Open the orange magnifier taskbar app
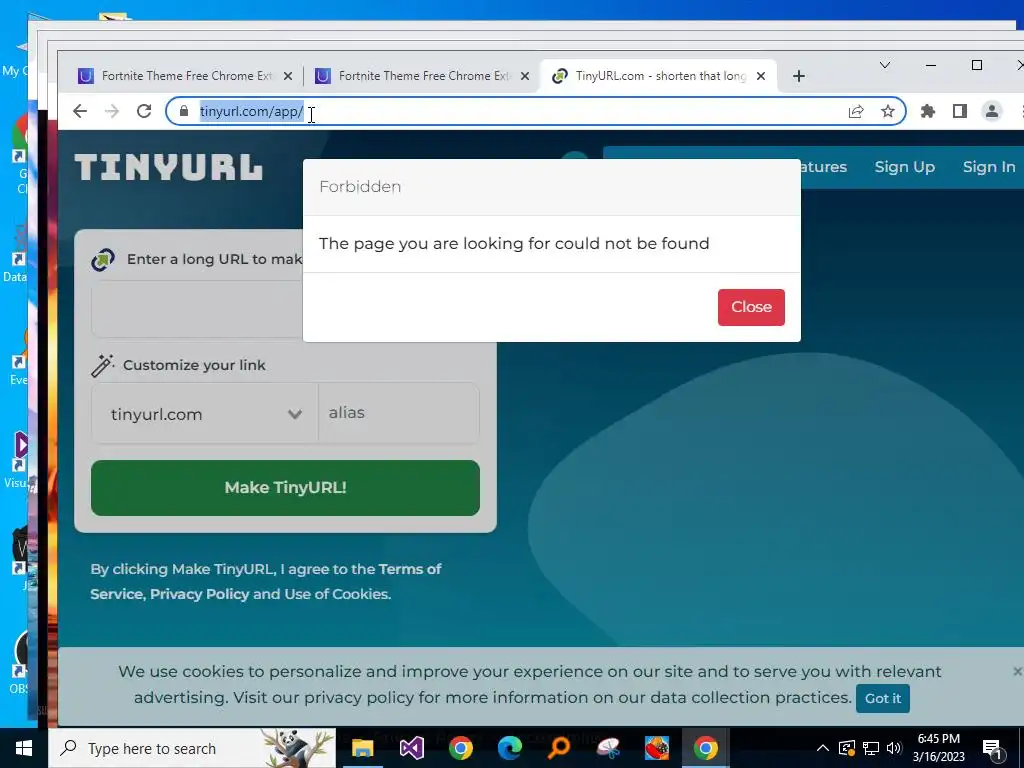 (559, 748)
